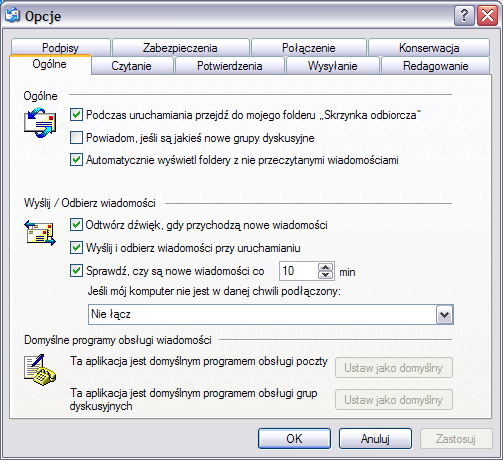Image resolution: width=503 pixels, height=460 pixels.
Task: Click the notepad and telephone icon
Action: click(40, 370)
